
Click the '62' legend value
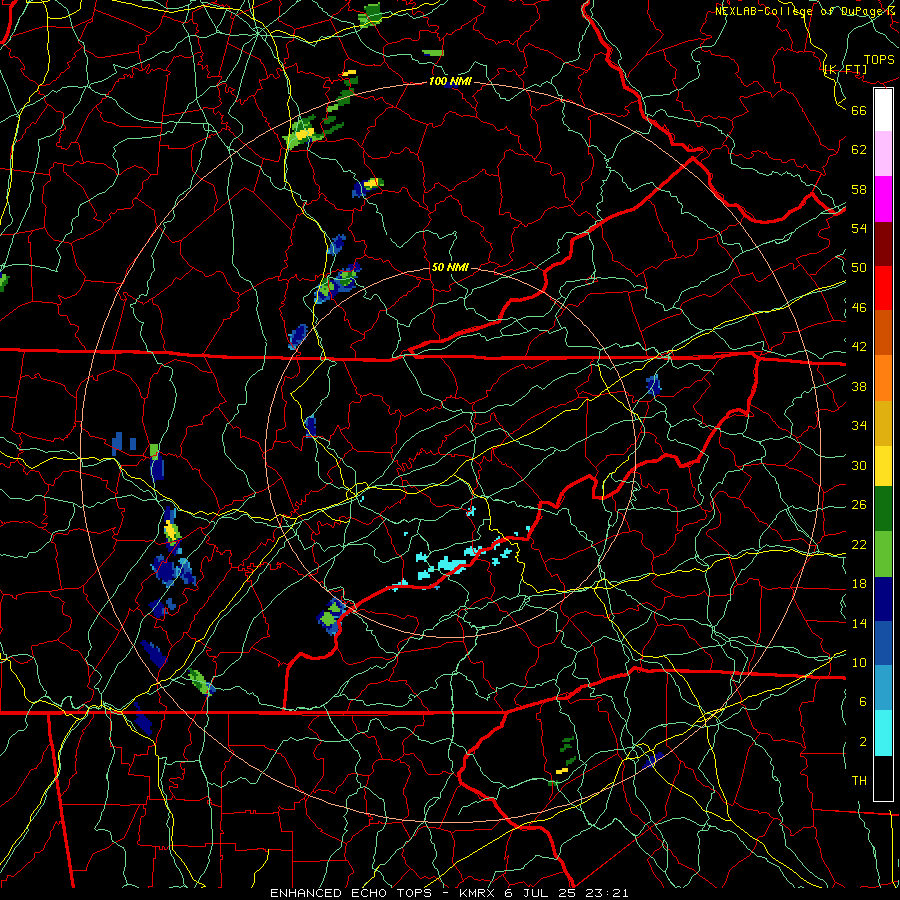click(859, 150)
